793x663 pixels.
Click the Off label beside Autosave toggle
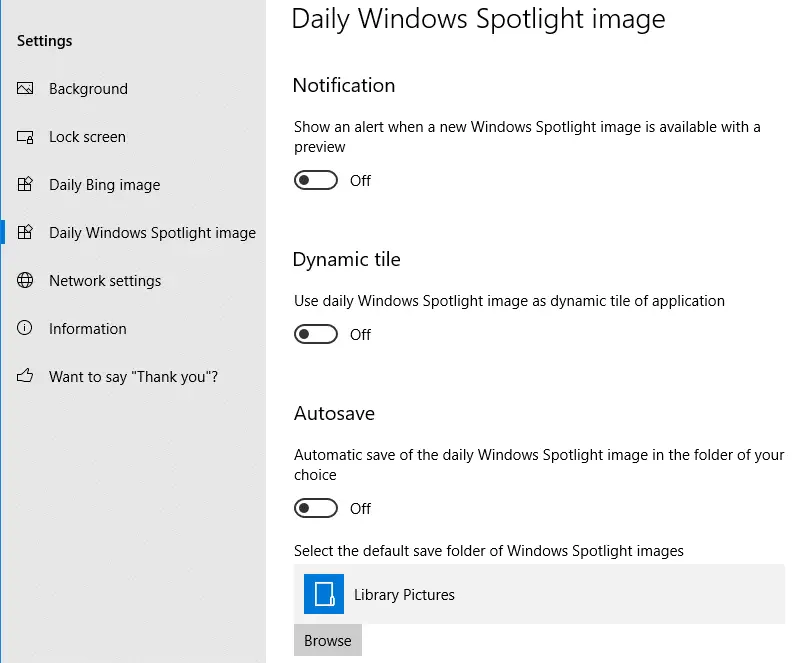pyautogui.click(x=360, y=509)
